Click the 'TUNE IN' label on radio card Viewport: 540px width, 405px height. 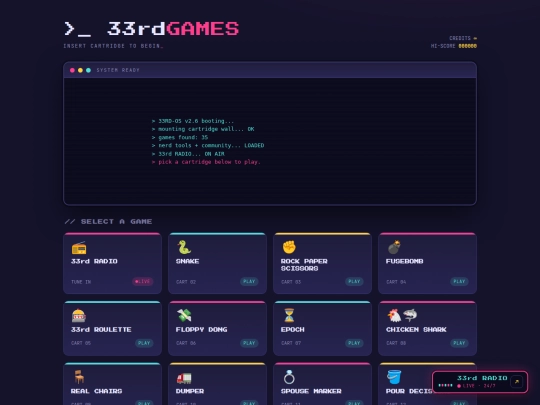pos(81,282)
